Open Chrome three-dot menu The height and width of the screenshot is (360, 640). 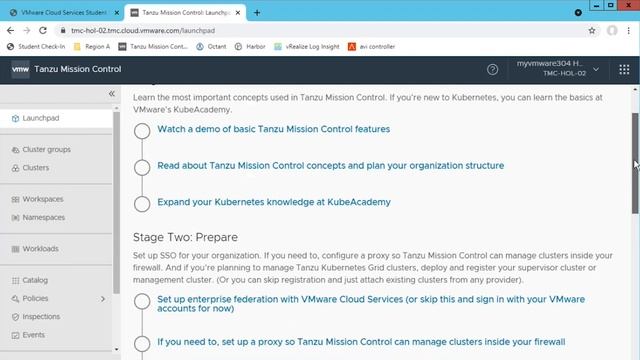629,31
